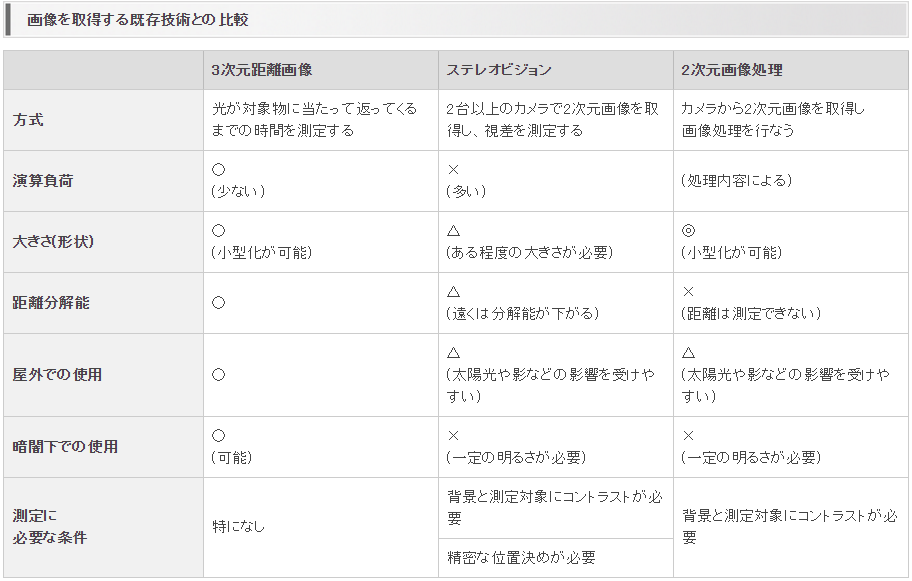Click the 画像を取得する既存技術との比較 heading
912x581 pixels.
tap(137, 19)
